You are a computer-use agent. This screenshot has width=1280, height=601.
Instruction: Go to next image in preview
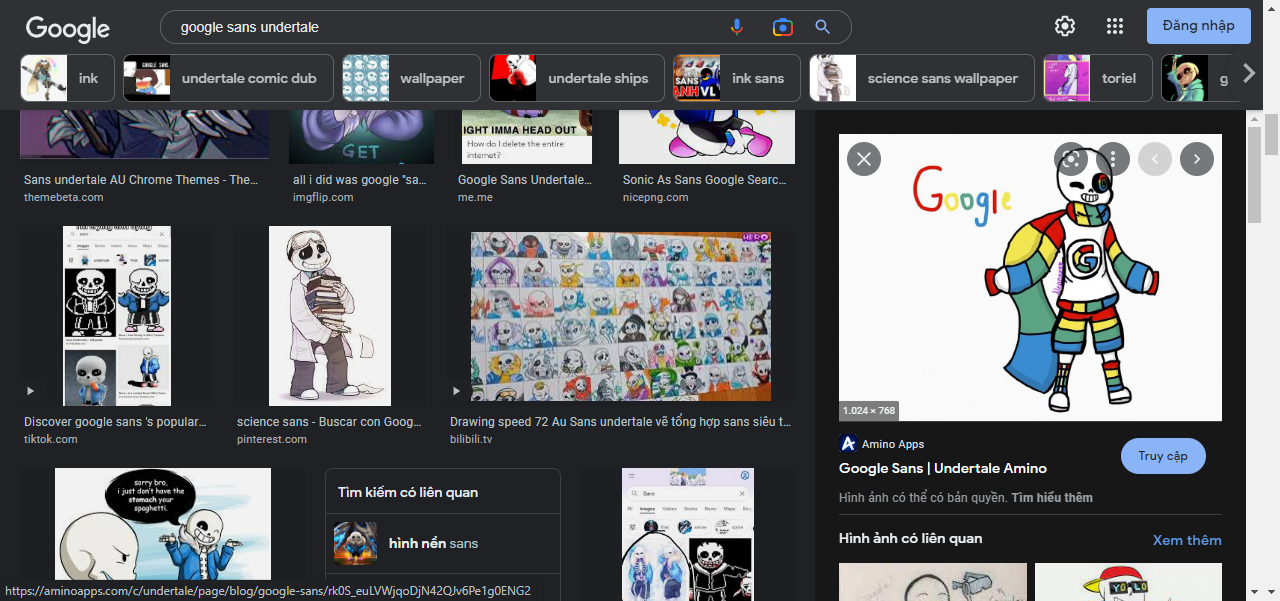[x=1197, y=158]
